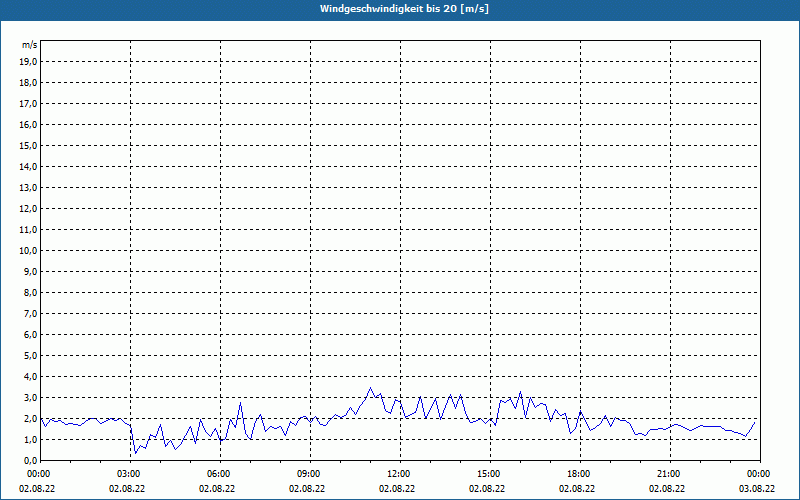Pick the '02.08.22' date under '12:00'

(x=397, y=488)
